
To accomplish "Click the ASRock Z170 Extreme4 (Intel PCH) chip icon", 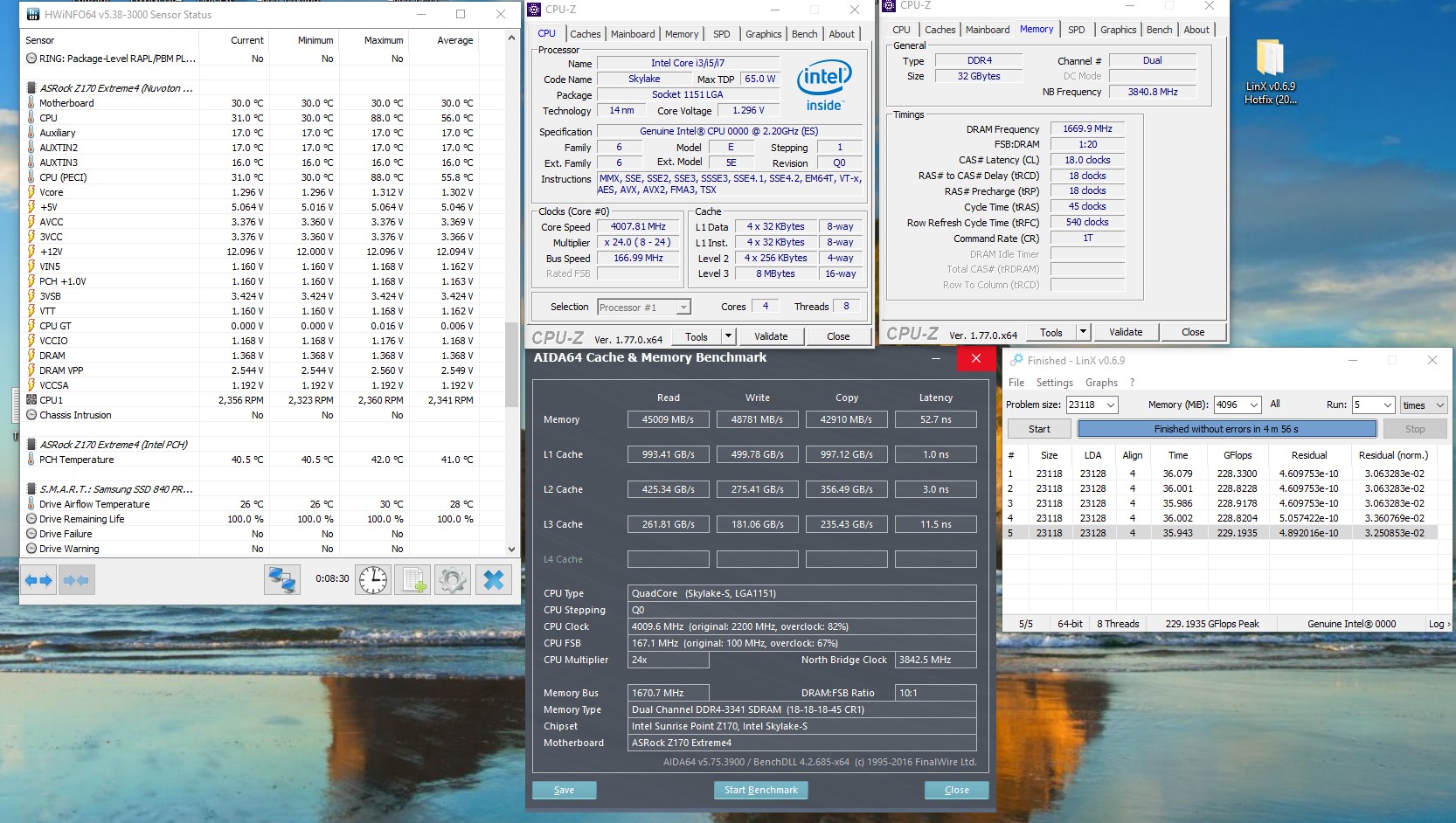I will coord(31,445).
